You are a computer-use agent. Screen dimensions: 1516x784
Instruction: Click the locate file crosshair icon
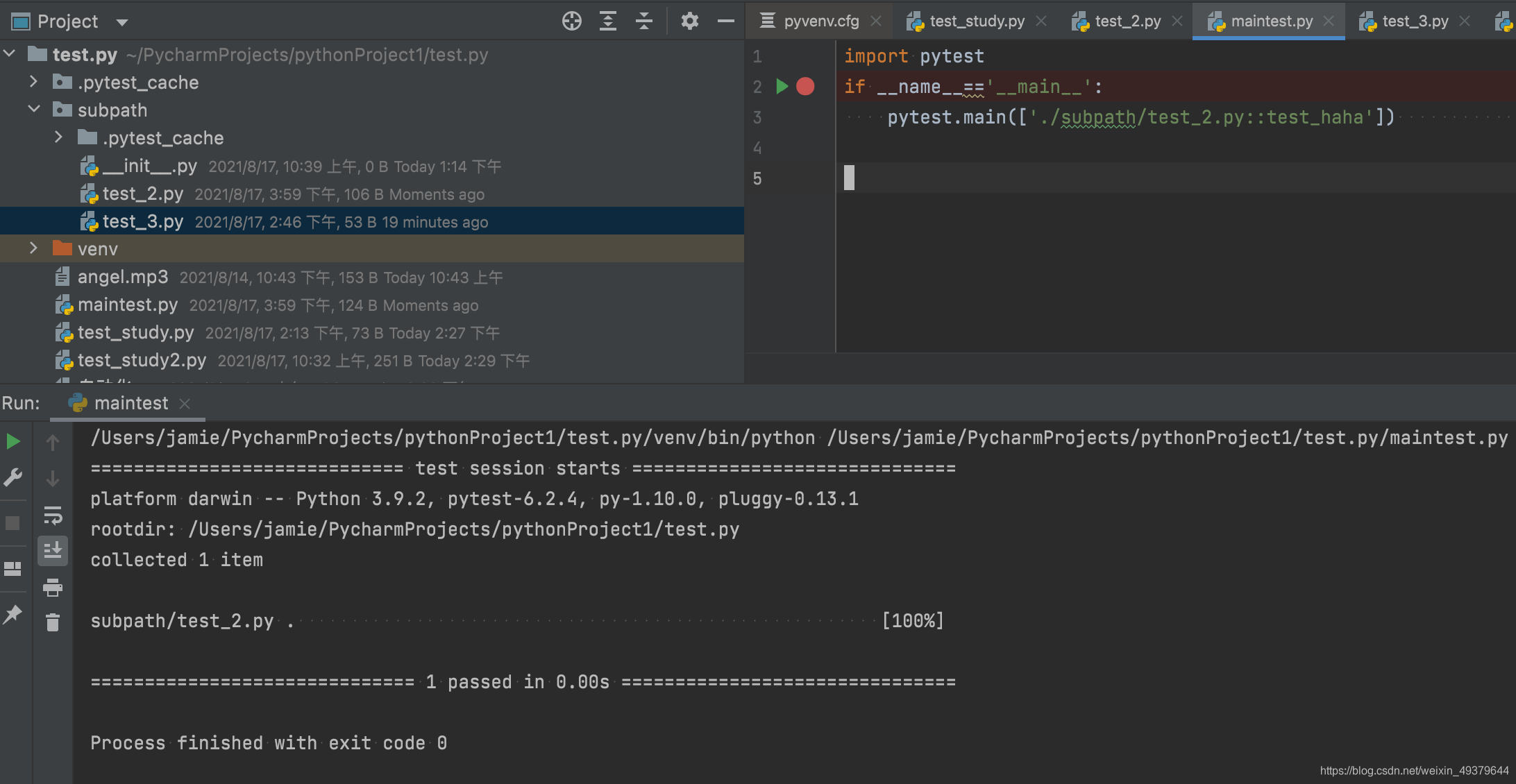point(571,22)
